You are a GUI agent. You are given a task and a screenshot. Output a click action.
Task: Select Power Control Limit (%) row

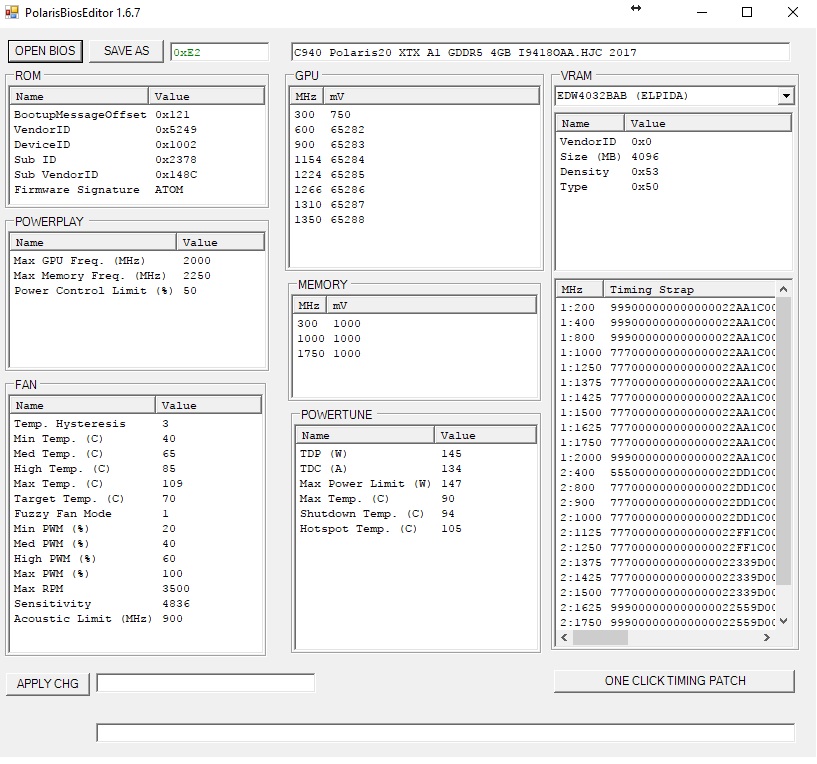click(x=137, y=291)
